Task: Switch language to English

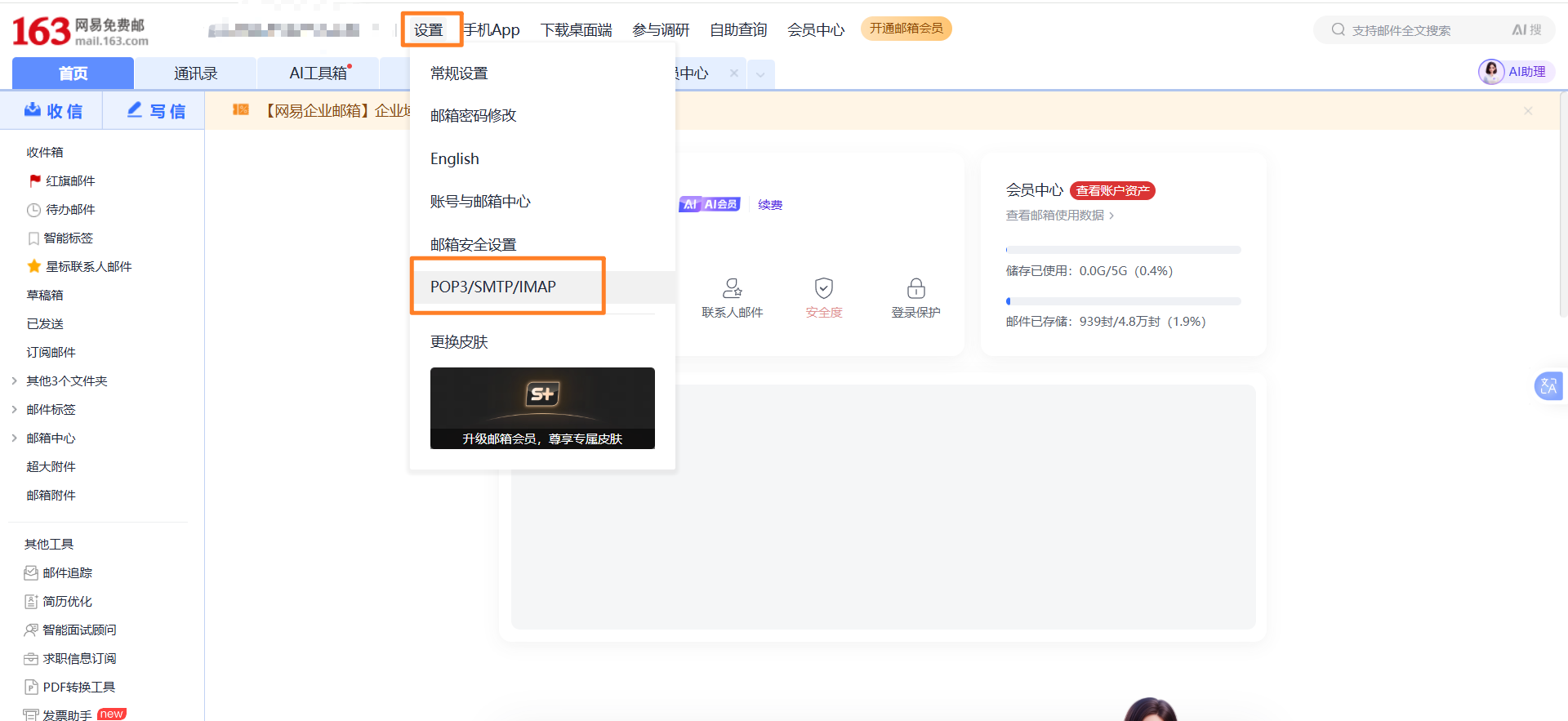Action: (542, 158)
